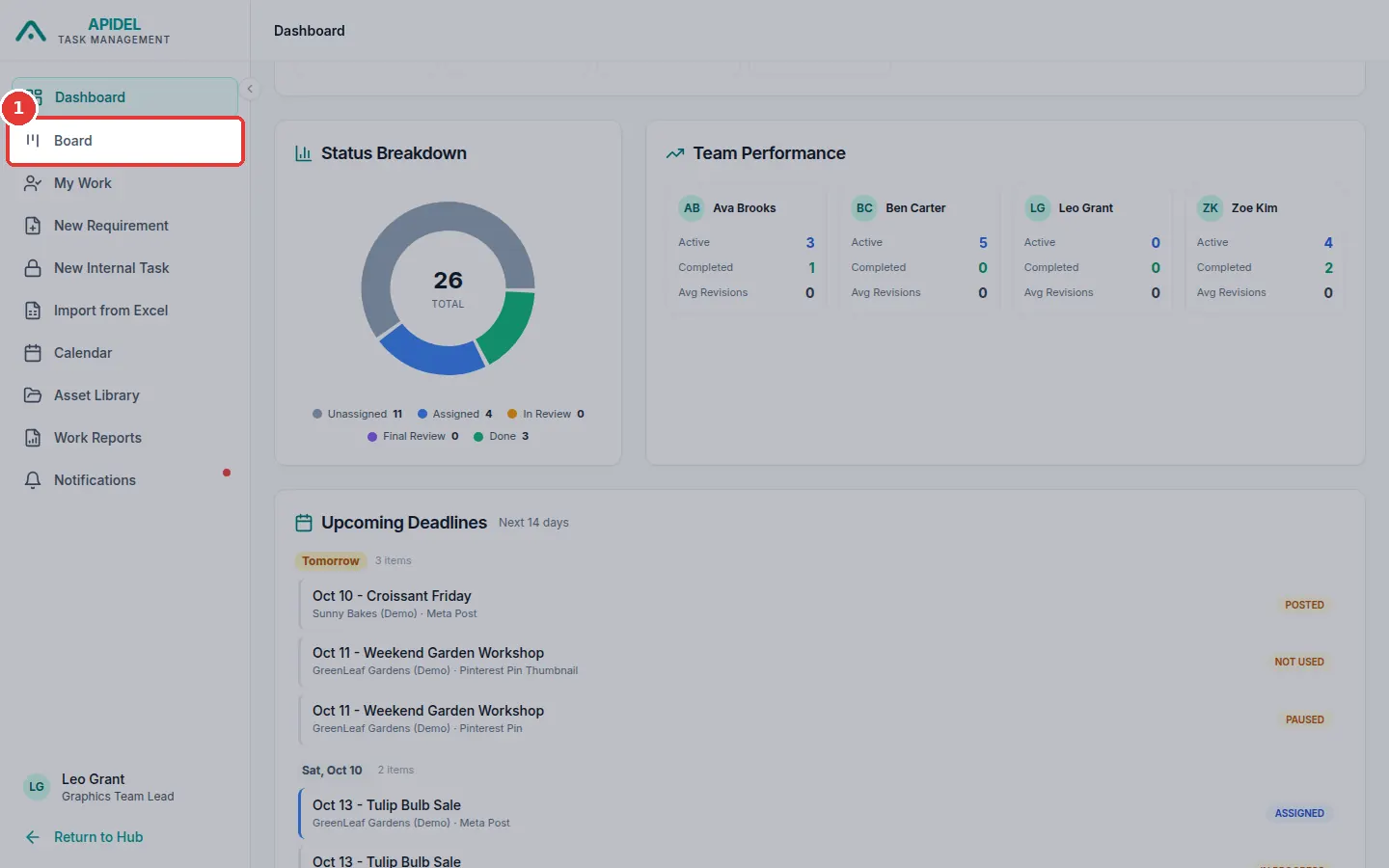Open the Board page icon in sidebar
This screenshot has height=868, width=1389.
[33, 141]
